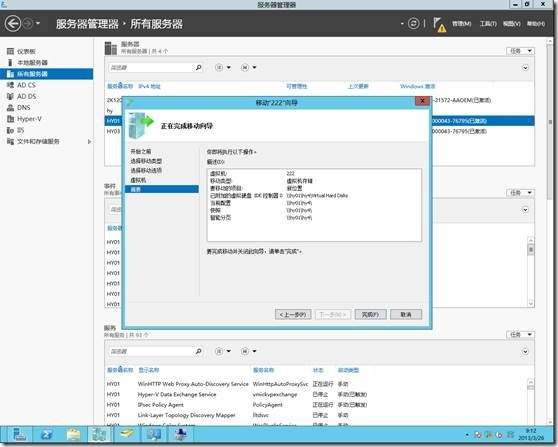
Task: Go to wizard step 虚拟机
Action: pos(138,180)
